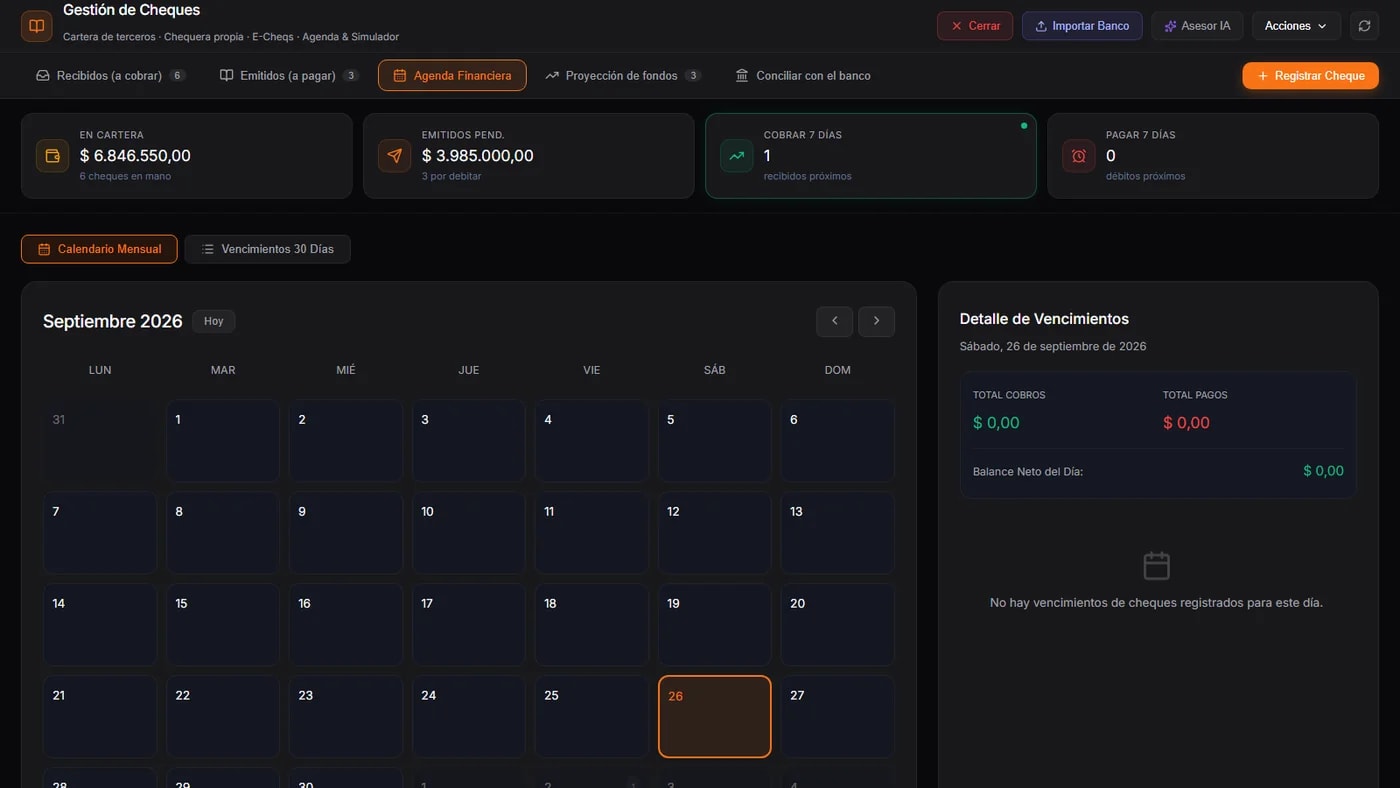Click the Pagar 7 Días summary card

tap(1213, 156)
